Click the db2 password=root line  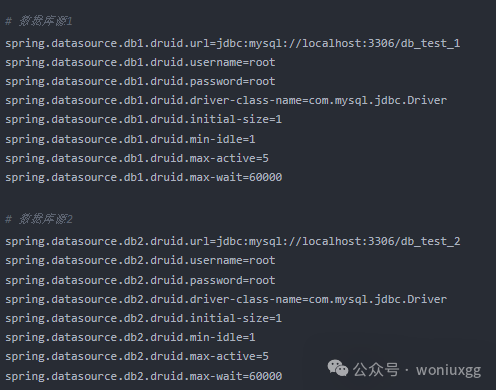(x=140, y=280)
